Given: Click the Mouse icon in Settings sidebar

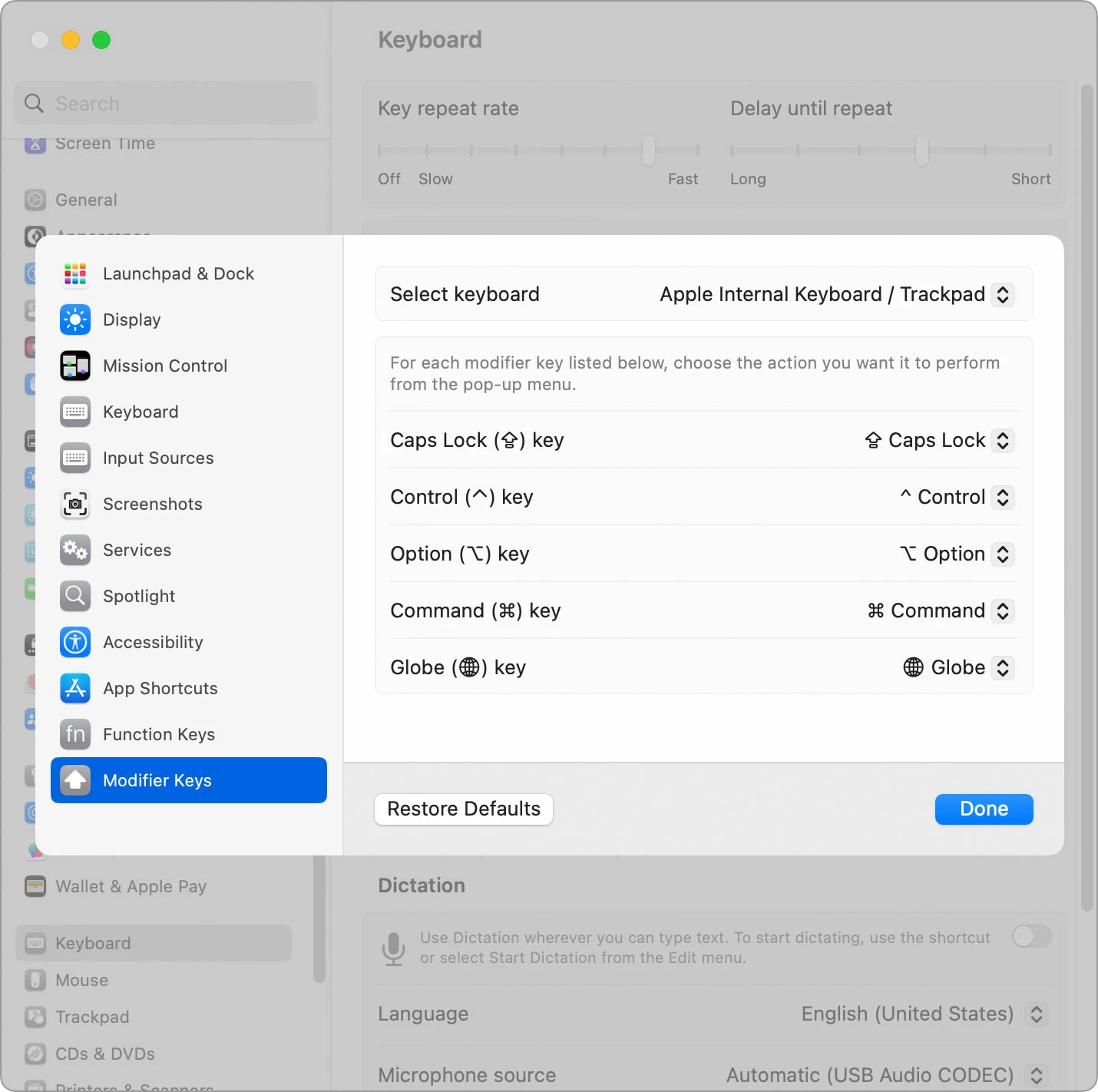Looking at the screenshot, I should pyautogui.click(x=35, y=980).
